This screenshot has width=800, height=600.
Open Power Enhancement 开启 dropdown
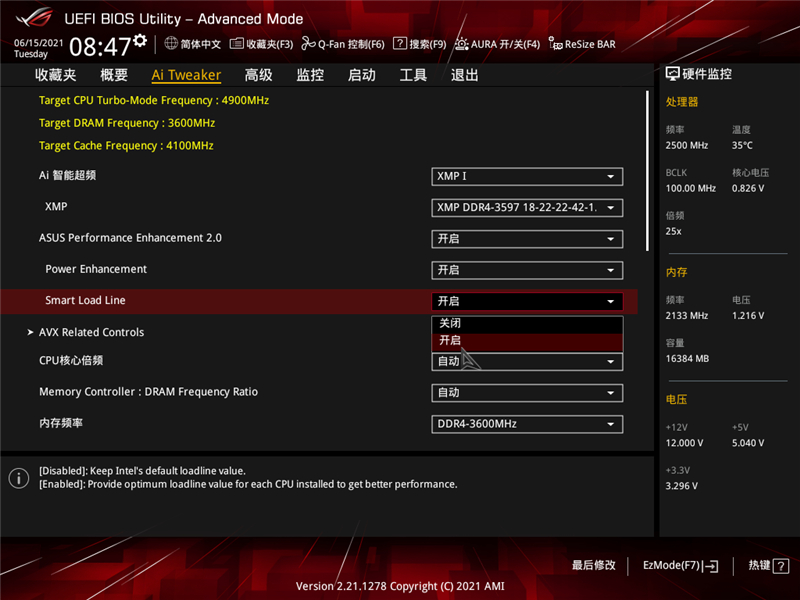tap(527, 270)
